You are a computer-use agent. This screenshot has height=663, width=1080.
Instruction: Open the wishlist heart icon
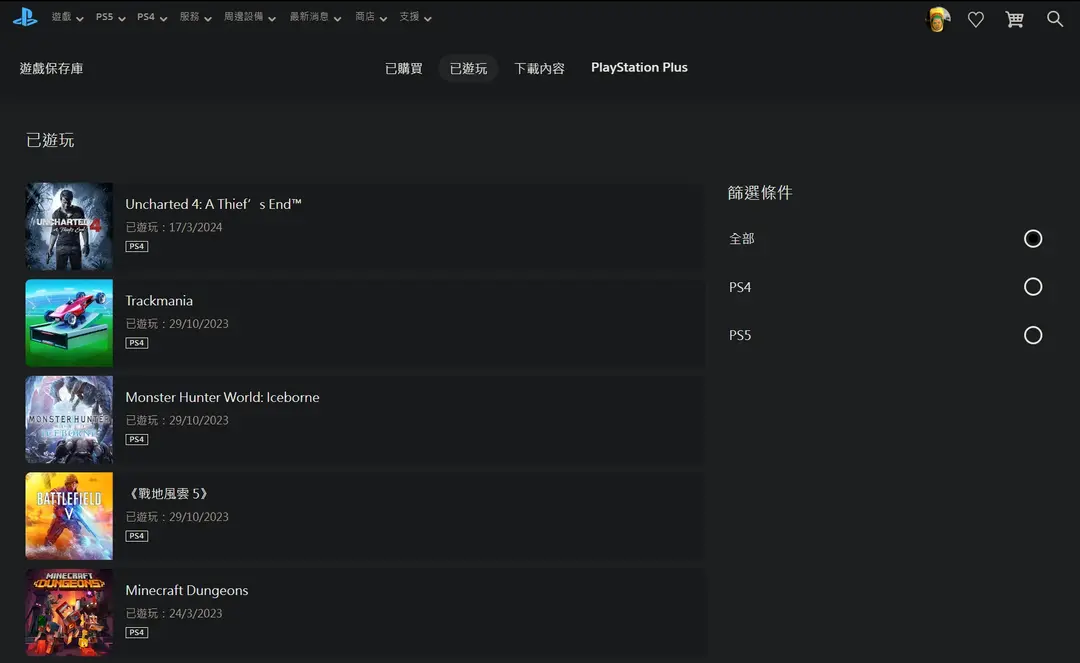click(975, 19)
